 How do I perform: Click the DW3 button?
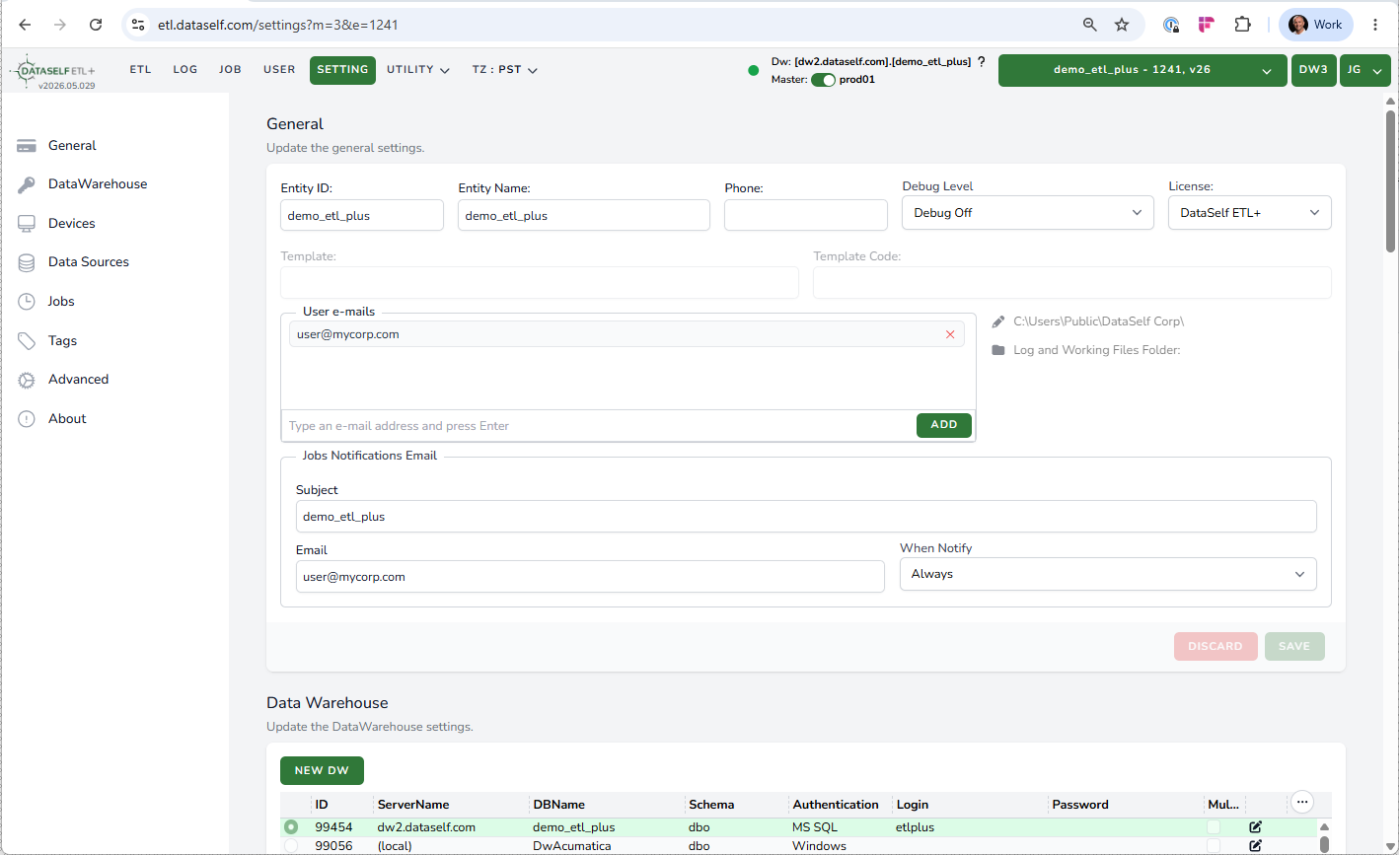coord(1313,71)
